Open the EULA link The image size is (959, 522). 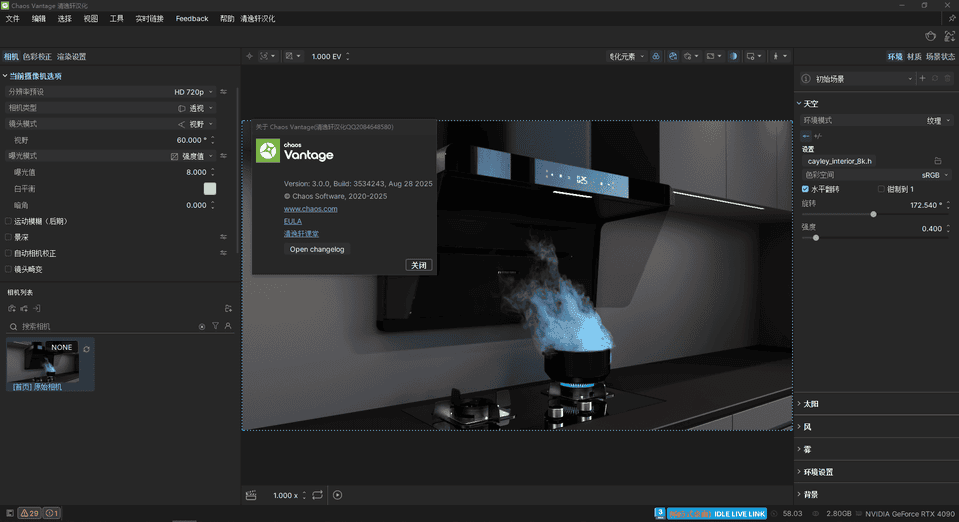coord(292,221)
